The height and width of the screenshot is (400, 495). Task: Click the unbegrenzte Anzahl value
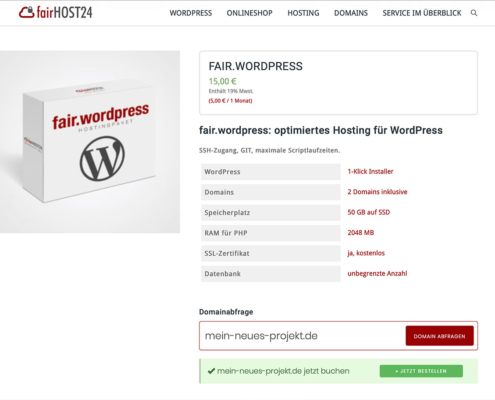377,273
